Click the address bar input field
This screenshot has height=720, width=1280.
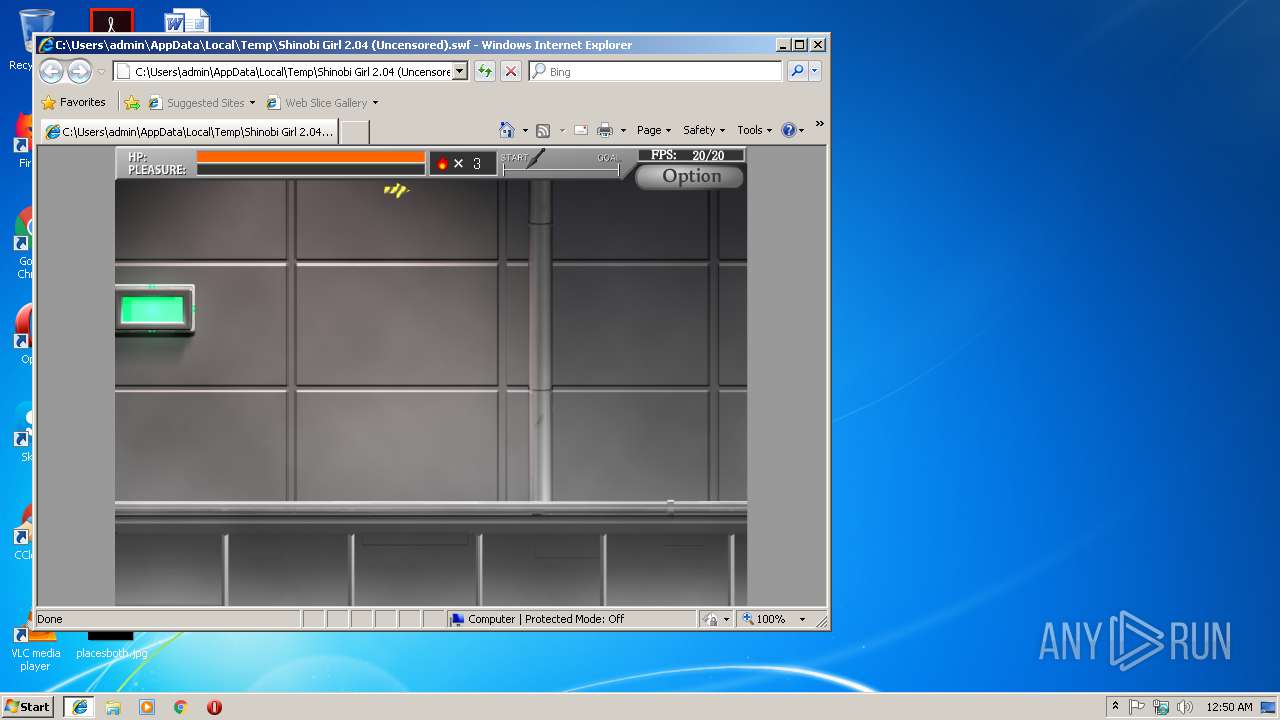[x=290, y=71]
